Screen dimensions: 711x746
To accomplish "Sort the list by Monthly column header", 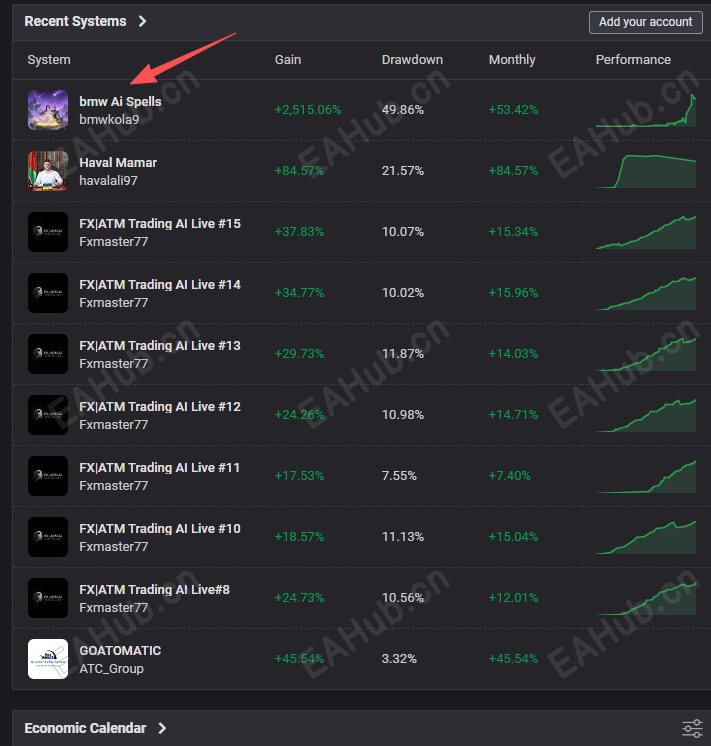I will click(x=512, y=59).
